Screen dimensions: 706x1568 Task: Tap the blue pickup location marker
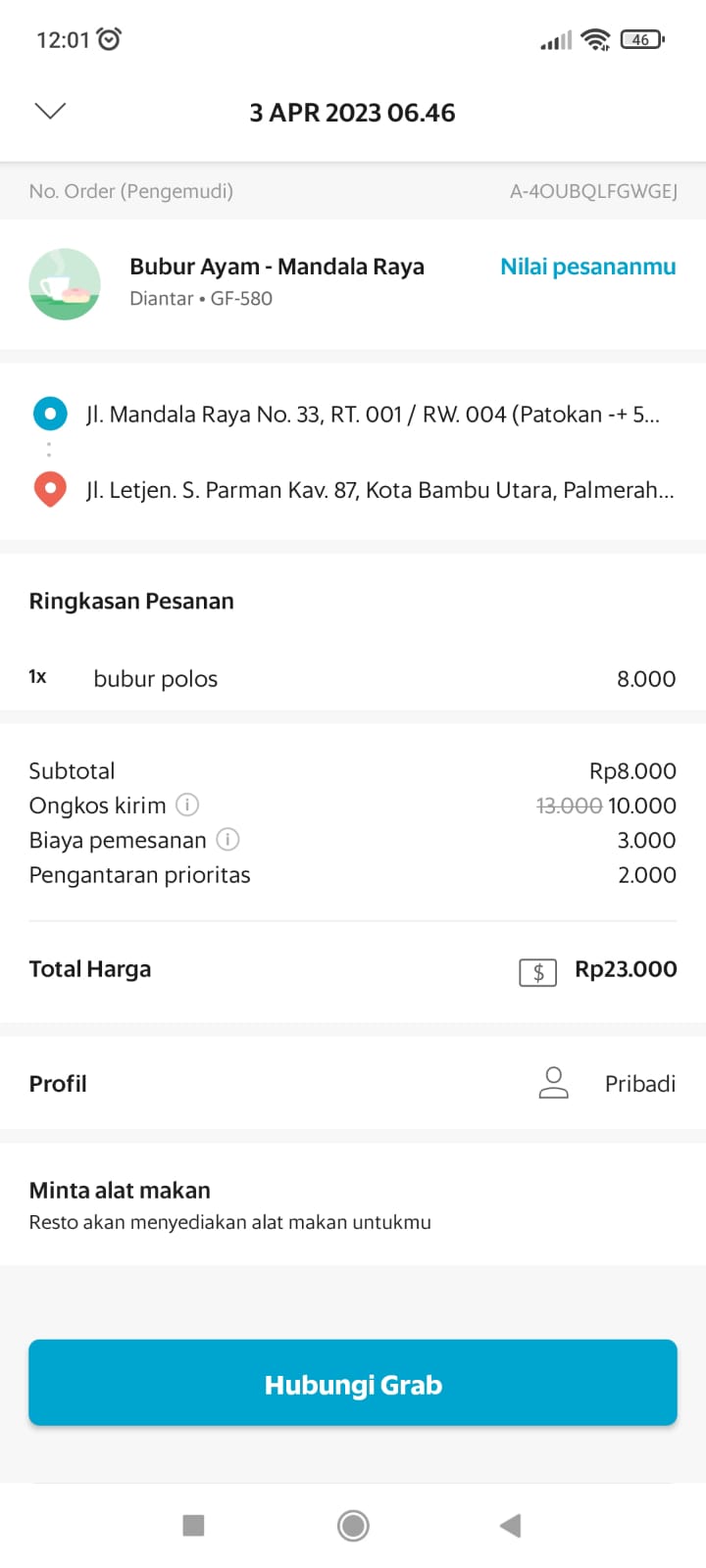click(50, 414)
